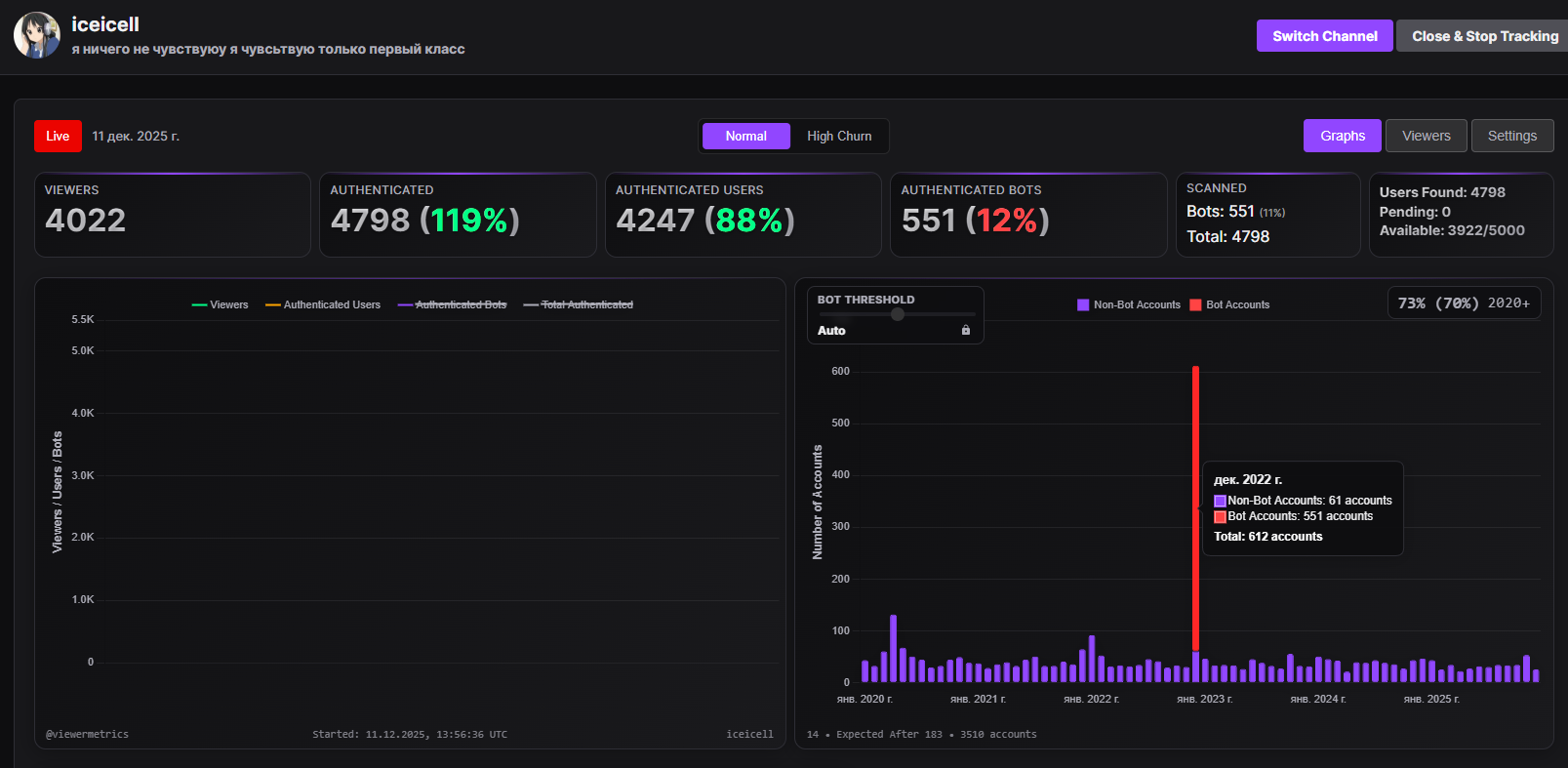Screen dimensions: 1568x768
Task: Click the янв. 2024 г. axis label
Action: 1317,699
